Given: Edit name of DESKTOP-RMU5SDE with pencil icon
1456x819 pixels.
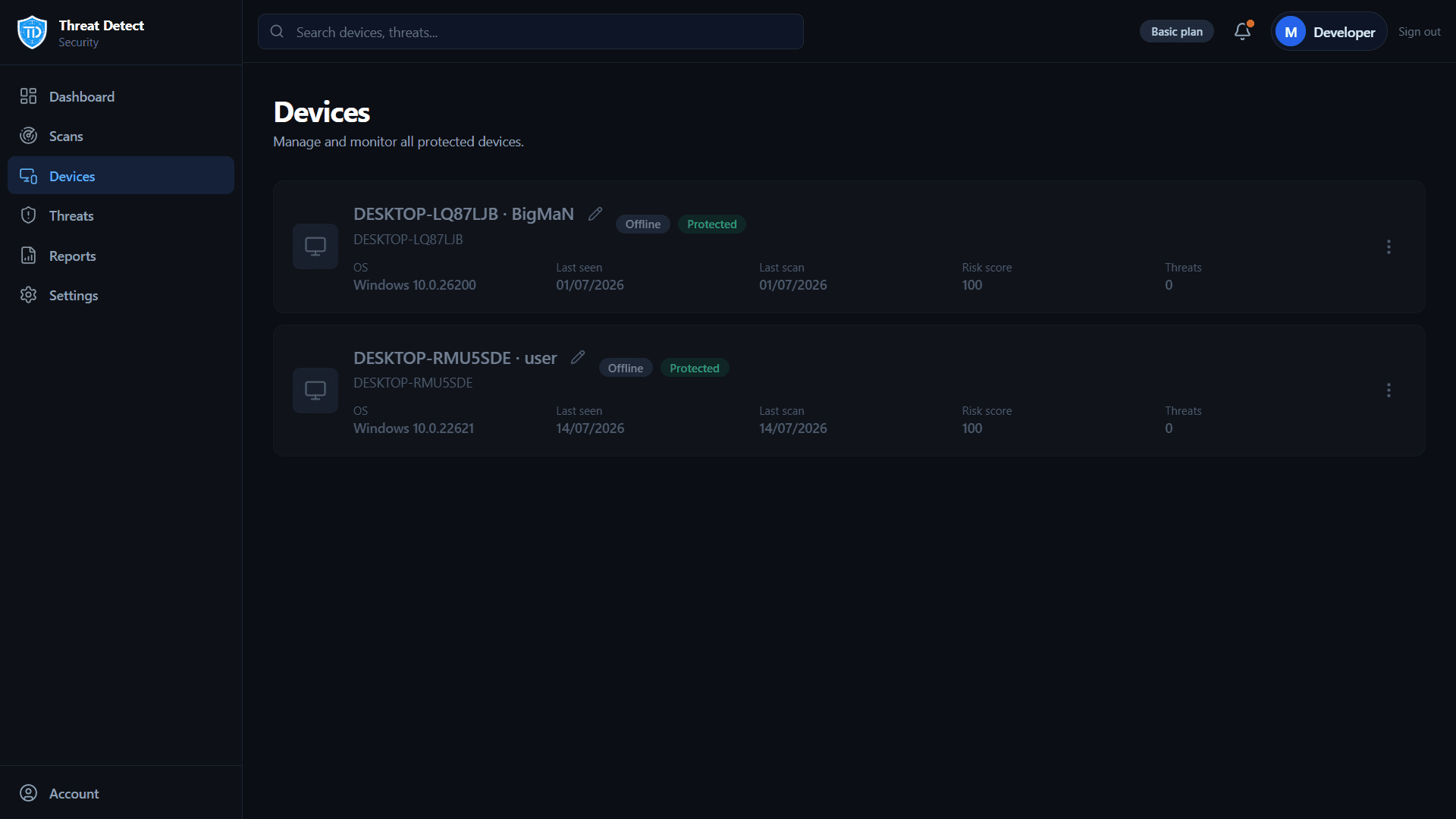Looking at the screenshot, I should 578,357.
